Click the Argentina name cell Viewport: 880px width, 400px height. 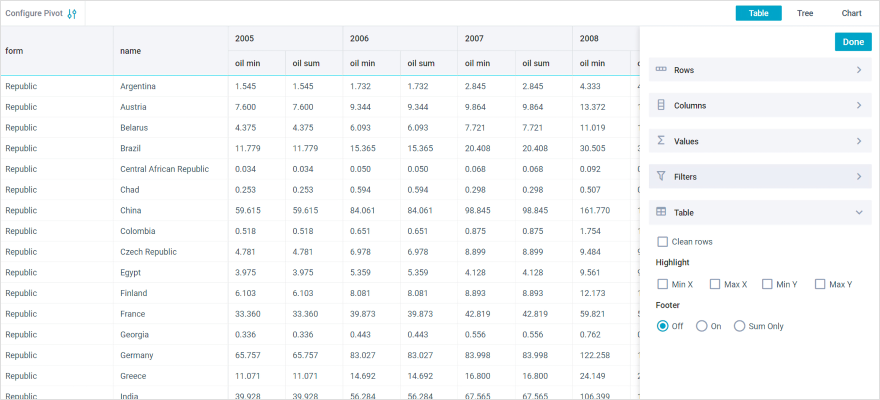pyautogui.click(x=138, y=86)
